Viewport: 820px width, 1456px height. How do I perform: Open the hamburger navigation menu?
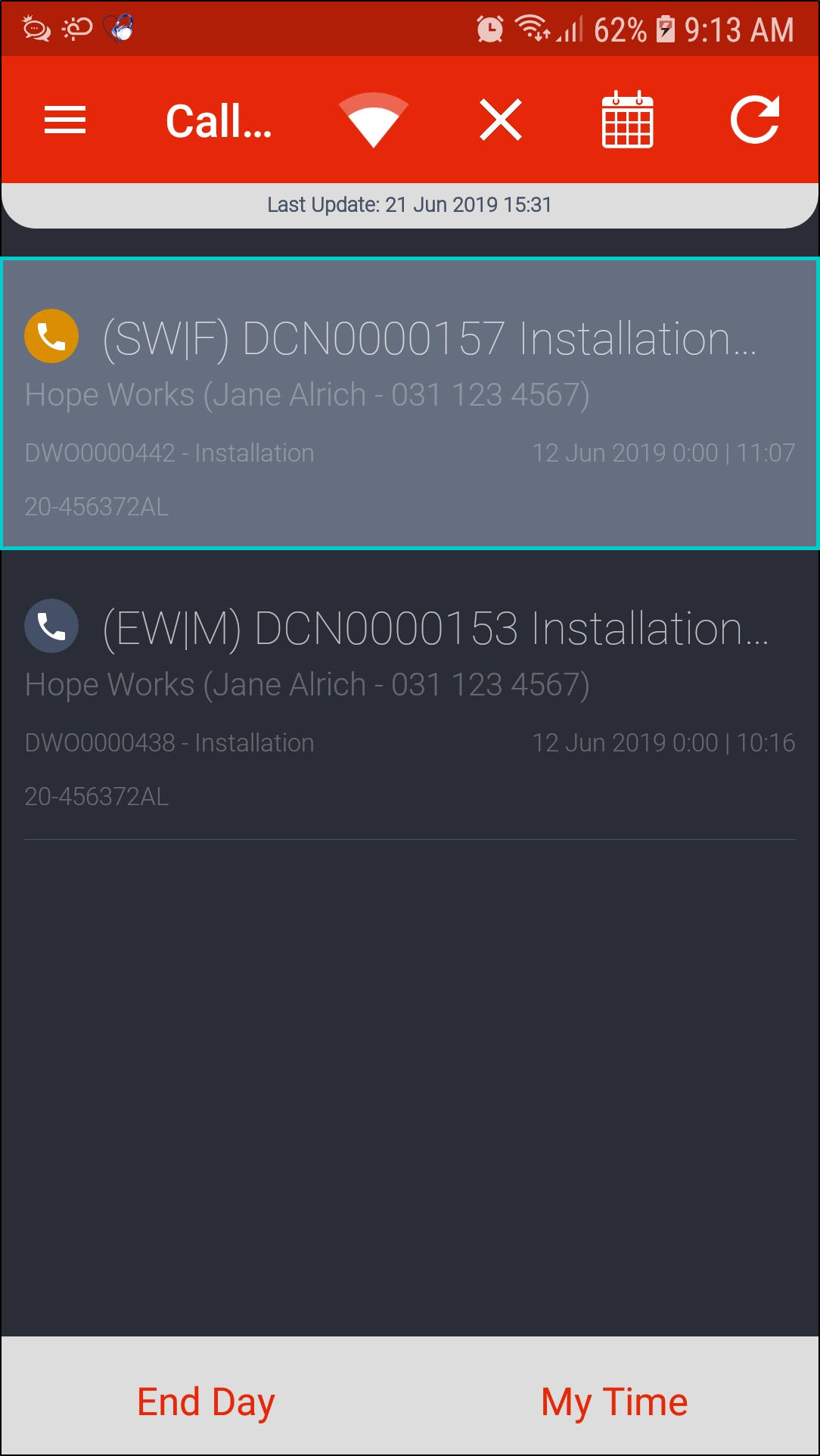[x=65, y=120]
